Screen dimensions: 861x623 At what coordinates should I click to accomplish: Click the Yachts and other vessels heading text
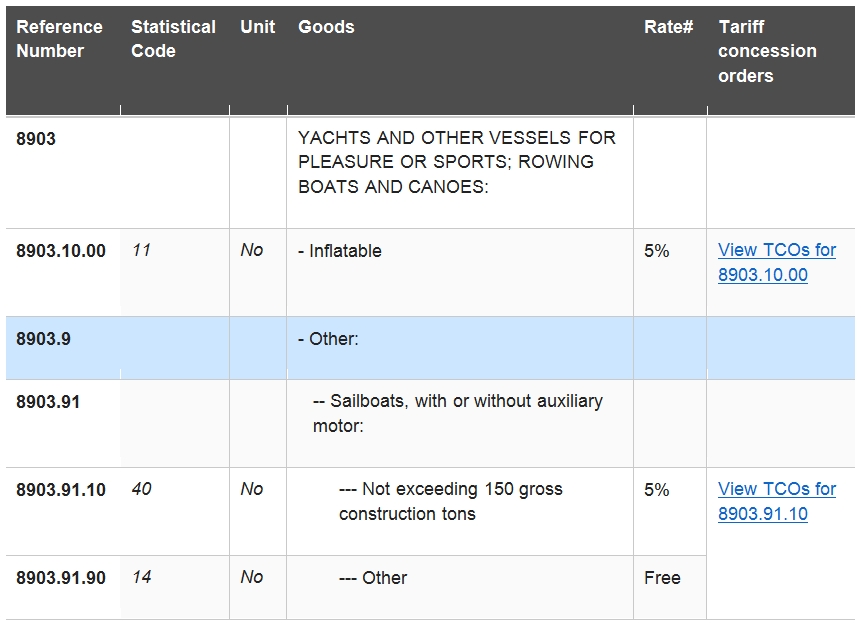457,162
